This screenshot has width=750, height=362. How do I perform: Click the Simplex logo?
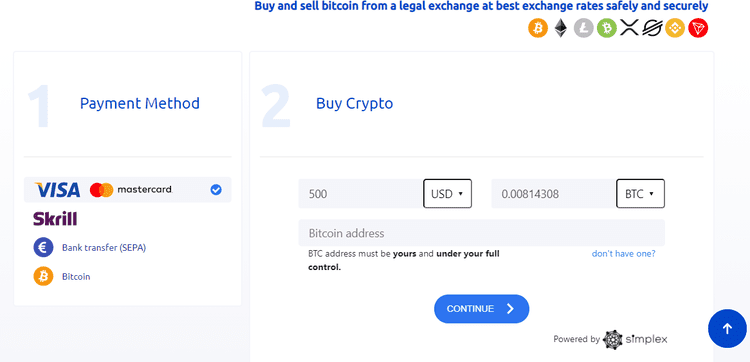[635, 339]
